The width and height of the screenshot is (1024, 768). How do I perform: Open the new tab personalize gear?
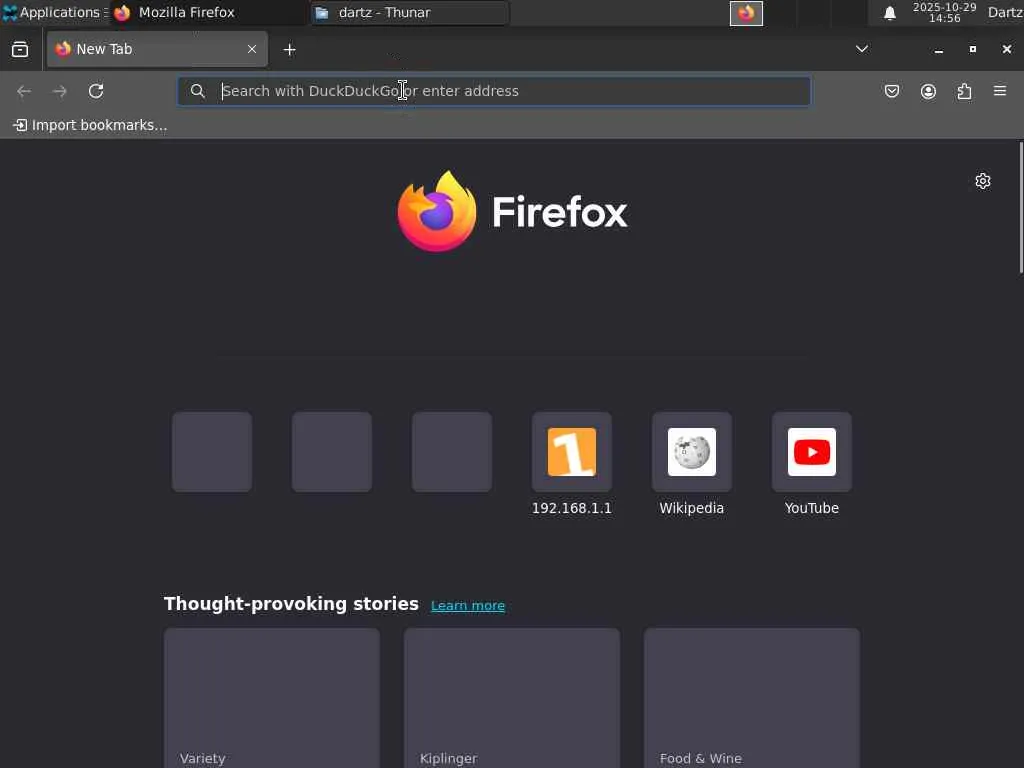coord(983,181)
